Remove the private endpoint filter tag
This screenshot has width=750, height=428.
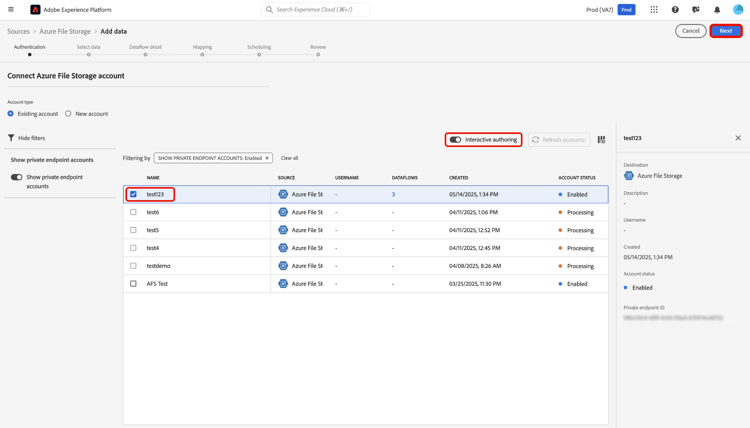[267, 158]
